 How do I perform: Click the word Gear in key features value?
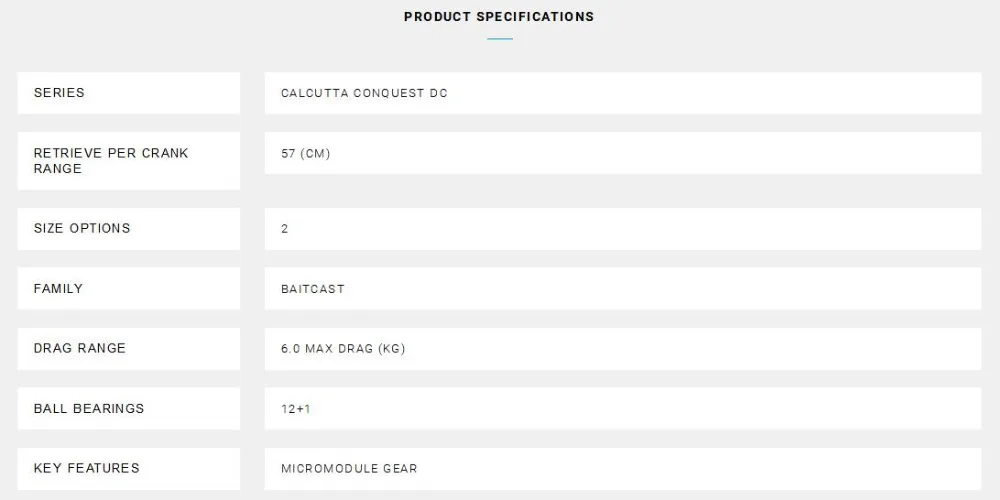tap(400, 469)
